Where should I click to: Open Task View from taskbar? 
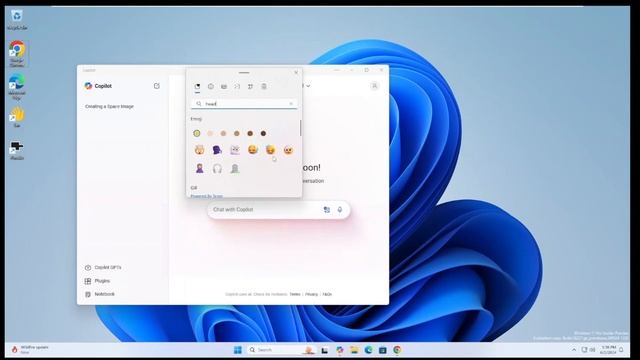point(325,350)
